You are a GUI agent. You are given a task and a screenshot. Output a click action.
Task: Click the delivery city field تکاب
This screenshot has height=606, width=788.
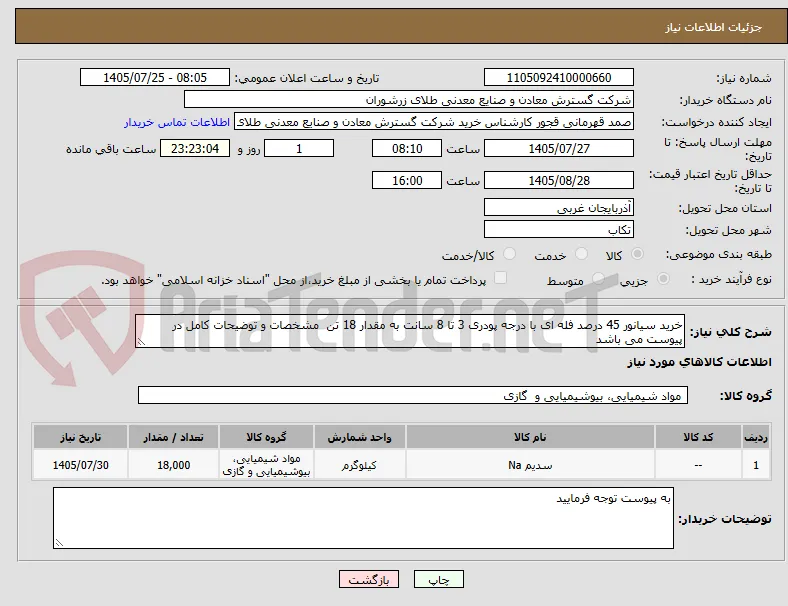[559, 229]
